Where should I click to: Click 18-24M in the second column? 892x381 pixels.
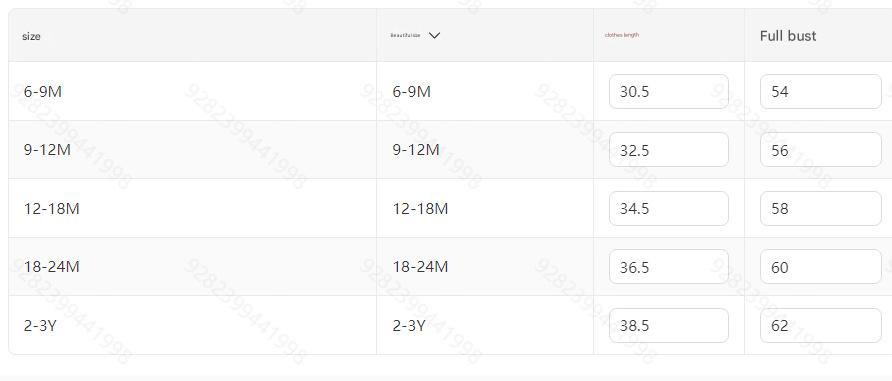(420, 267)
